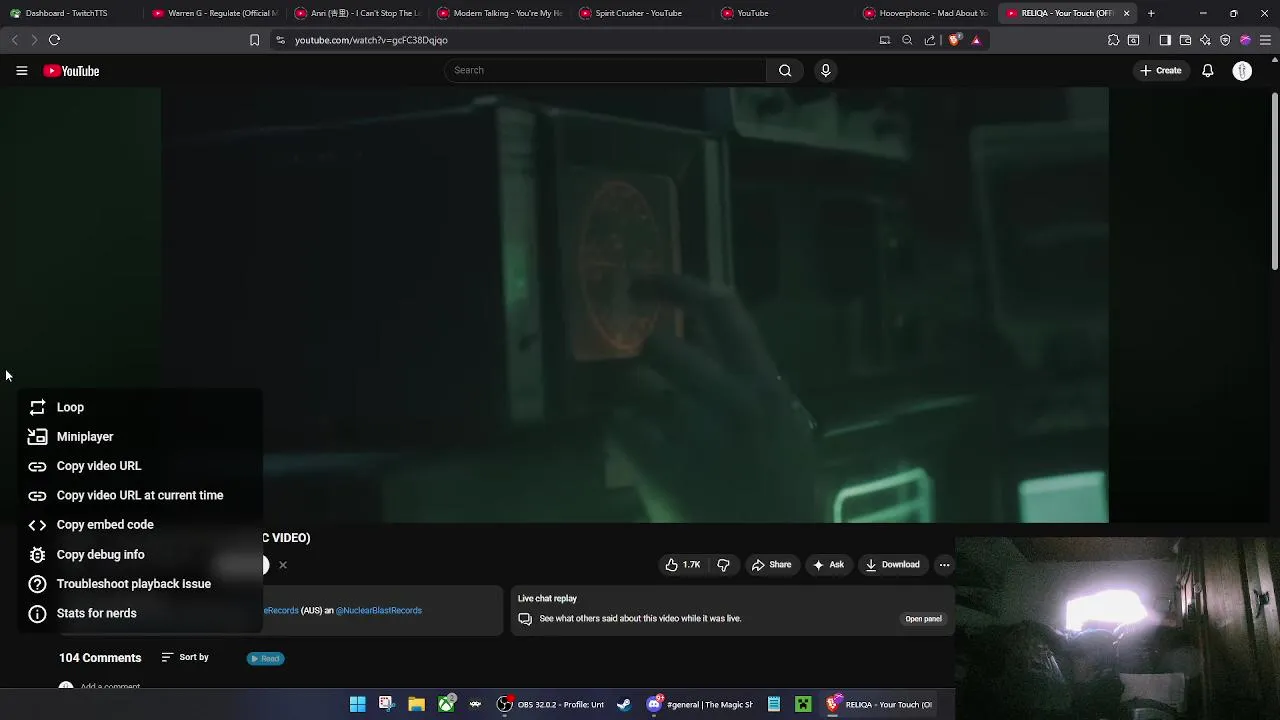1280x720 pixels.
Task: Open the YouTube guide hamburger menu
Action: click(x=21, y=71)
